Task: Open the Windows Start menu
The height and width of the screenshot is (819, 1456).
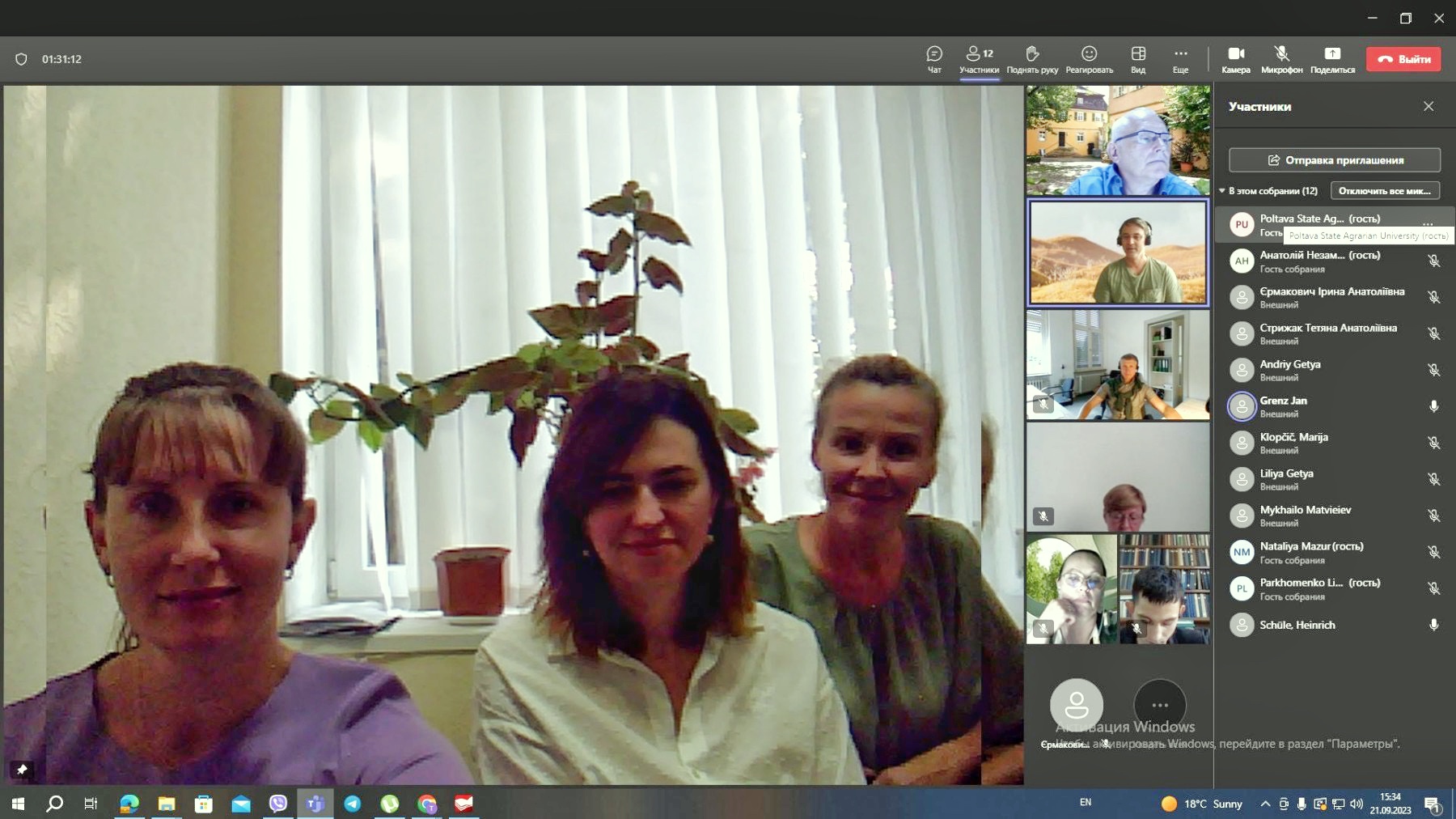Action: (18, 804)
